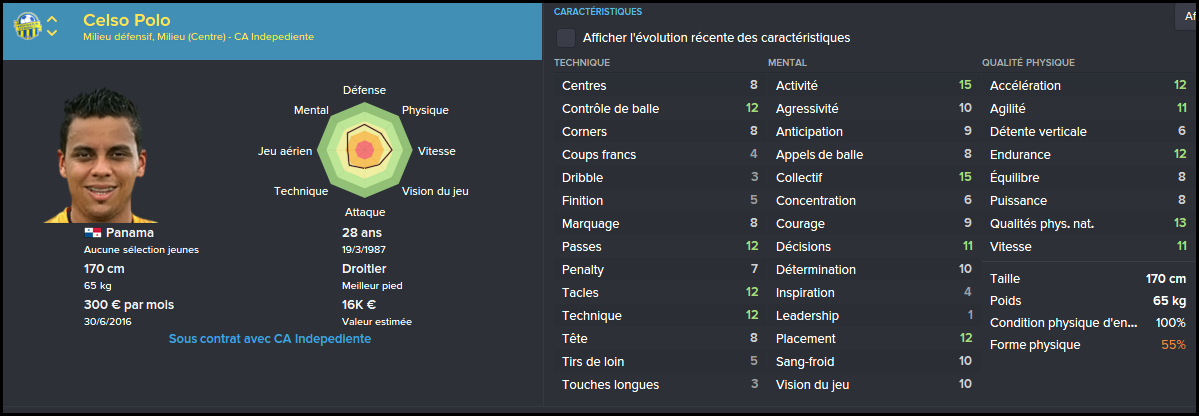Go to previous player with up chevron
Viewport: 1199px width, 416px height.
click(x=52, y=18)
